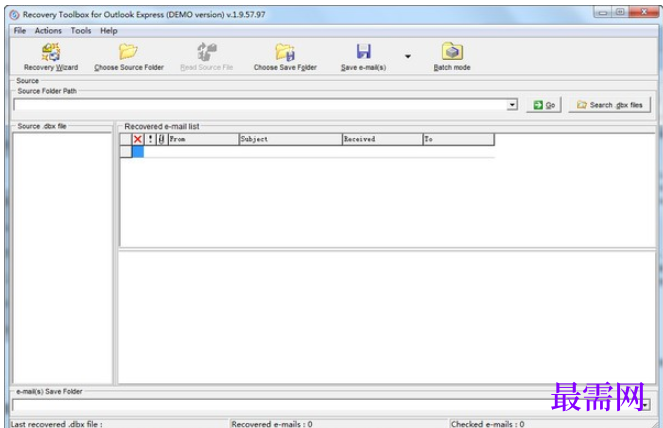The image size is (663, 428).
Task: Click Choose Source Folder icon
Action: click(129, 52)
